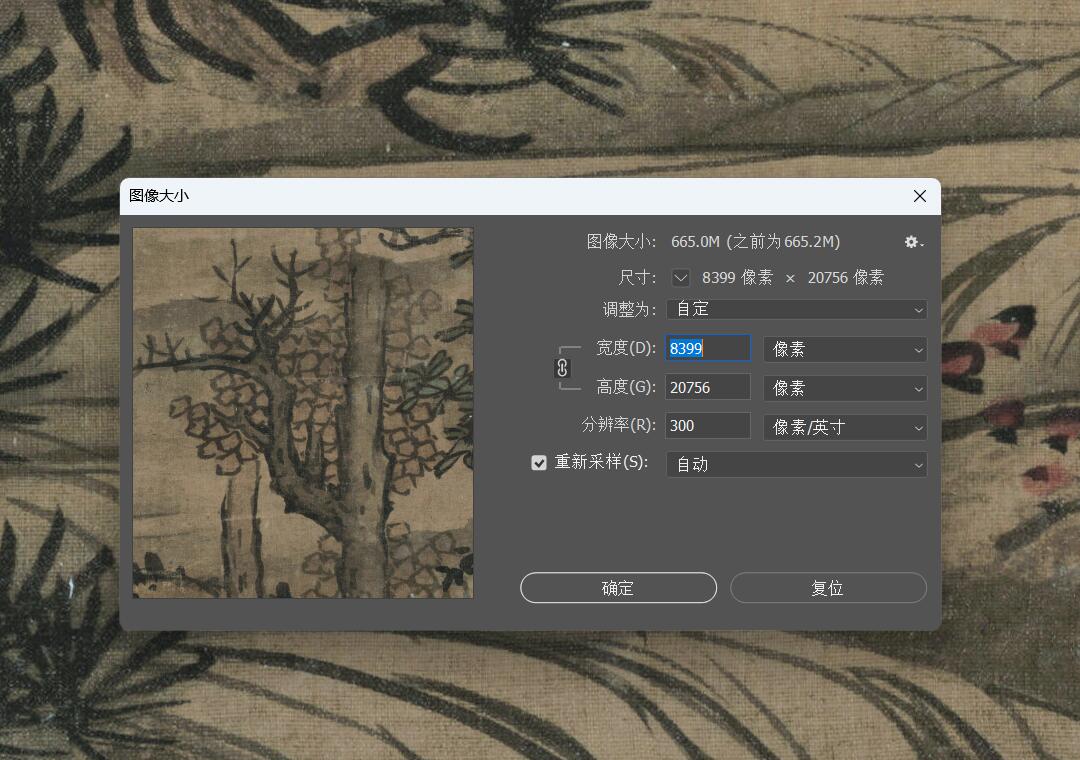Click the 调整为 label
1080x760 pixels.
point(630,309)
